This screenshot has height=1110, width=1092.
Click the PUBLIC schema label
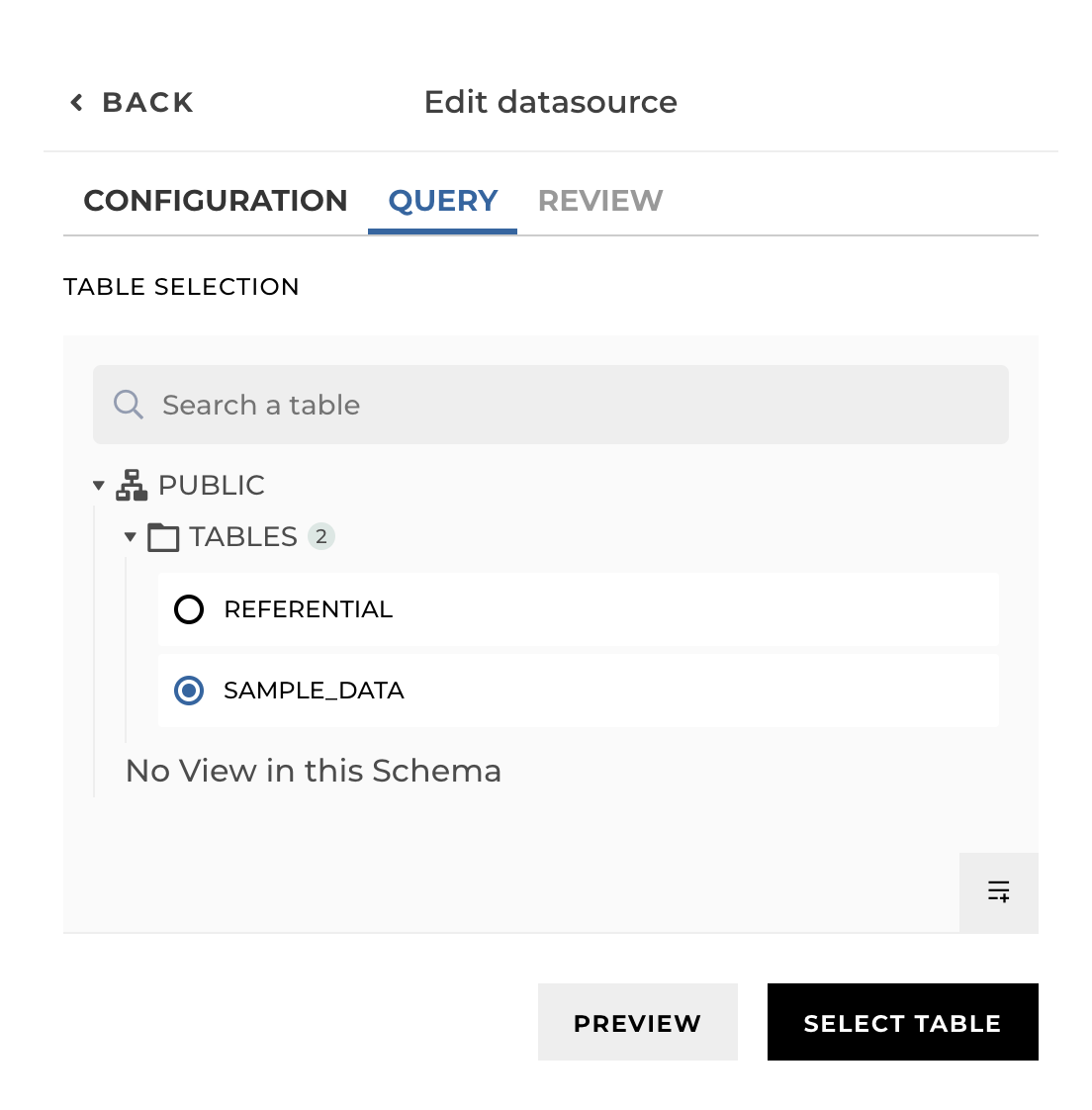coord(212,485)
